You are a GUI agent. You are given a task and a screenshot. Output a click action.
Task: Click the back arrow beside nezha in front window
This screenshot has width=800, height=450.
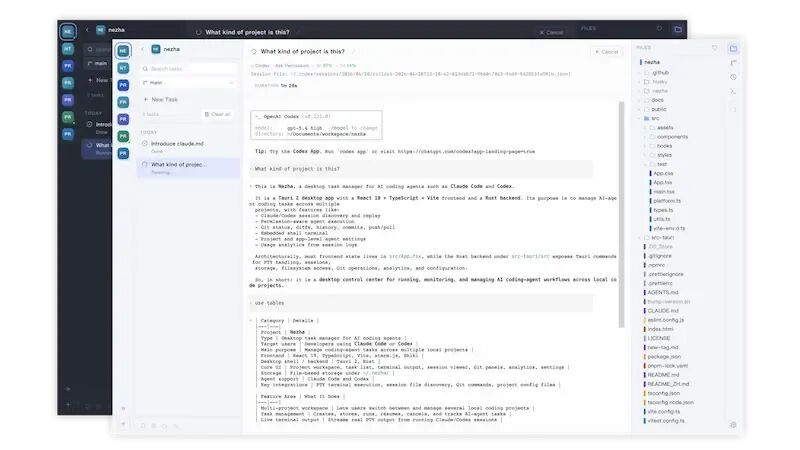click(142, 49)
